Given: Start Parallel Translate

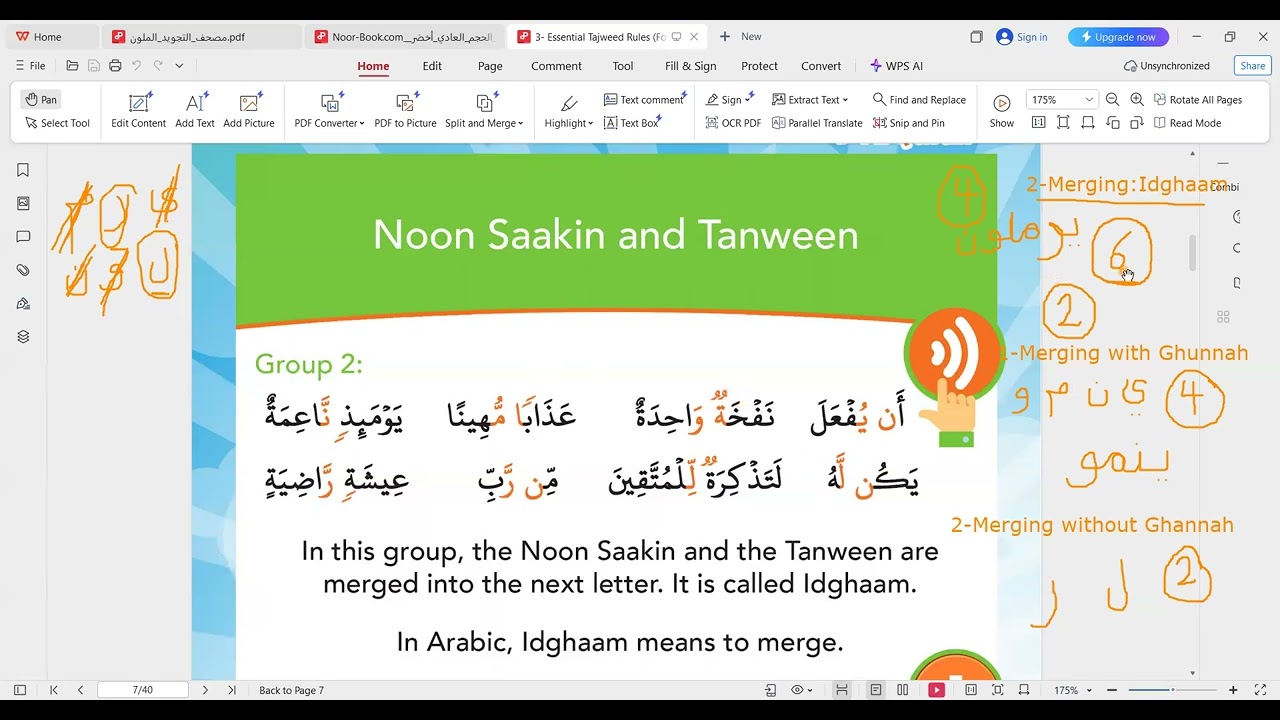Looking at the screenshot, I should 816,123.
